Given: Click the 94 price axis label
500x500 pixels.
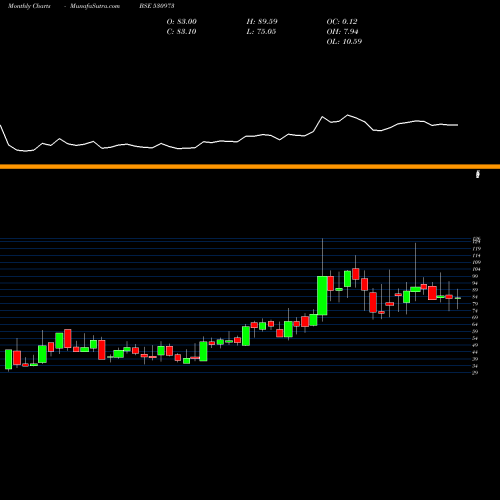Looking at the screenshot, I should [475, 283].
